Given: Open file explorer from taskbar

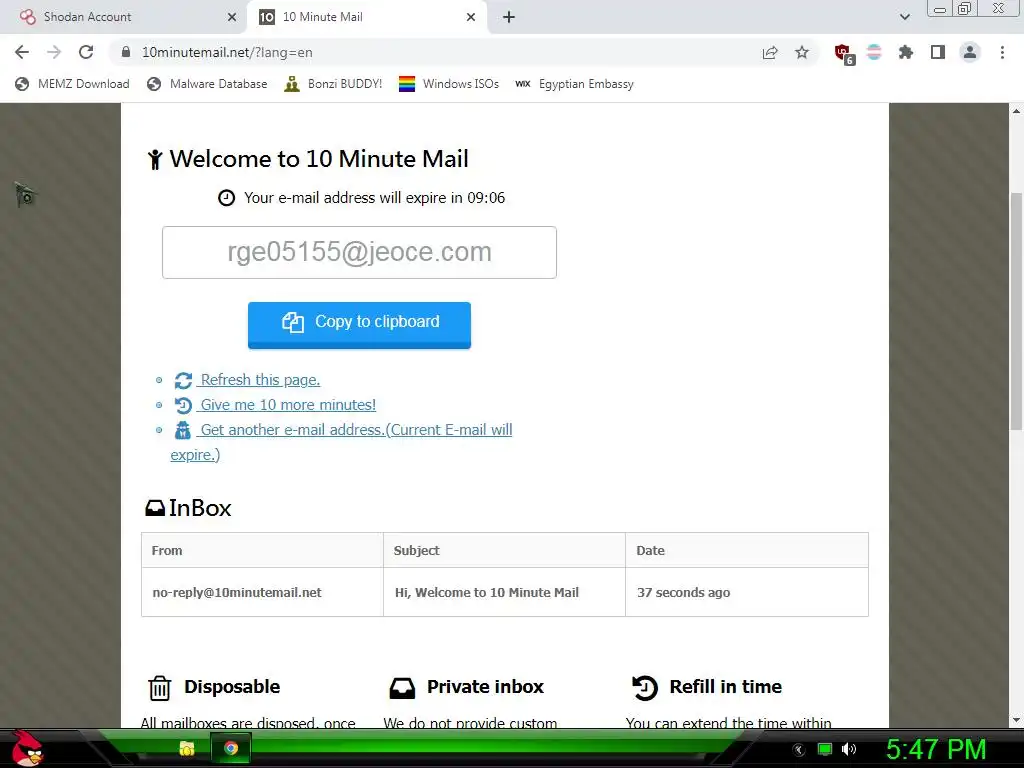Looking at the screenshot, I should [187, 748].
